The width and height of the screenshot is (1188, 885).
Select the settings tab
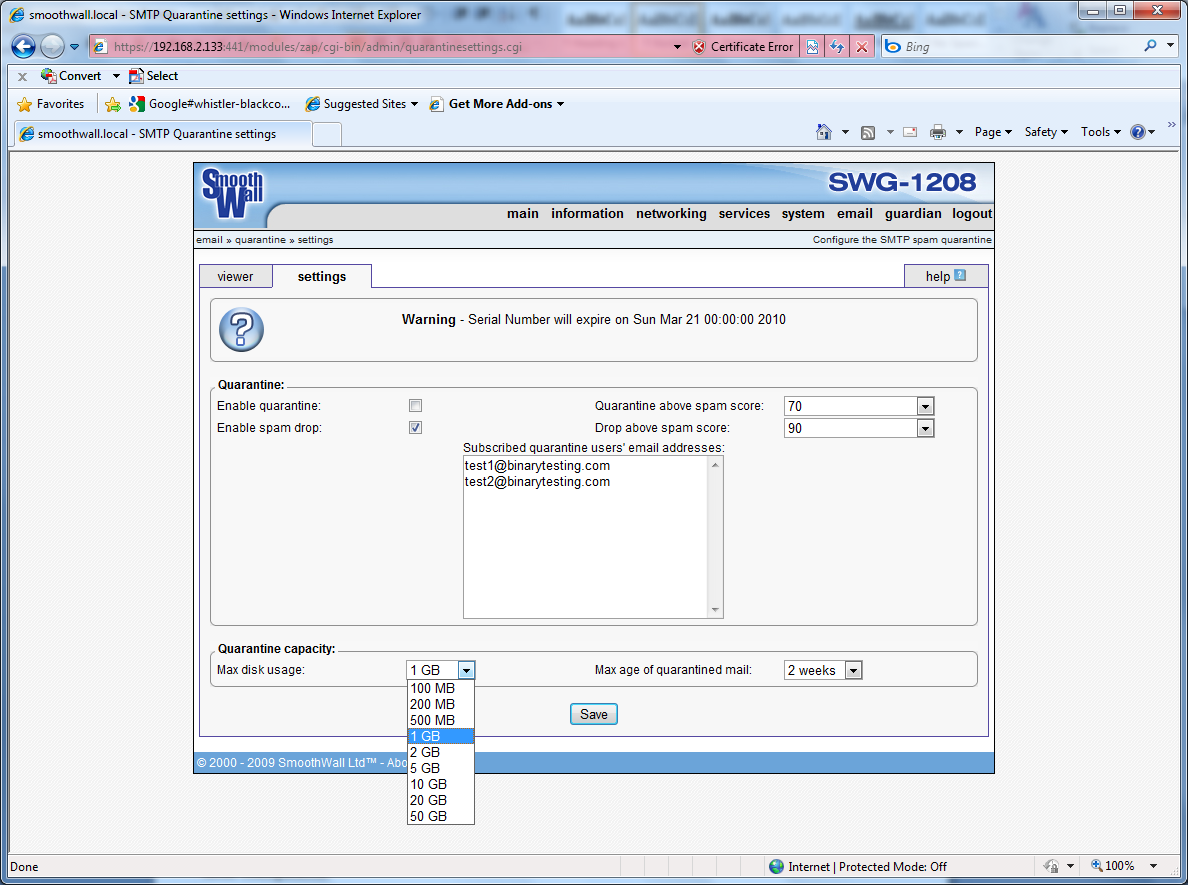pyautogui.click(x=322, y=277)
